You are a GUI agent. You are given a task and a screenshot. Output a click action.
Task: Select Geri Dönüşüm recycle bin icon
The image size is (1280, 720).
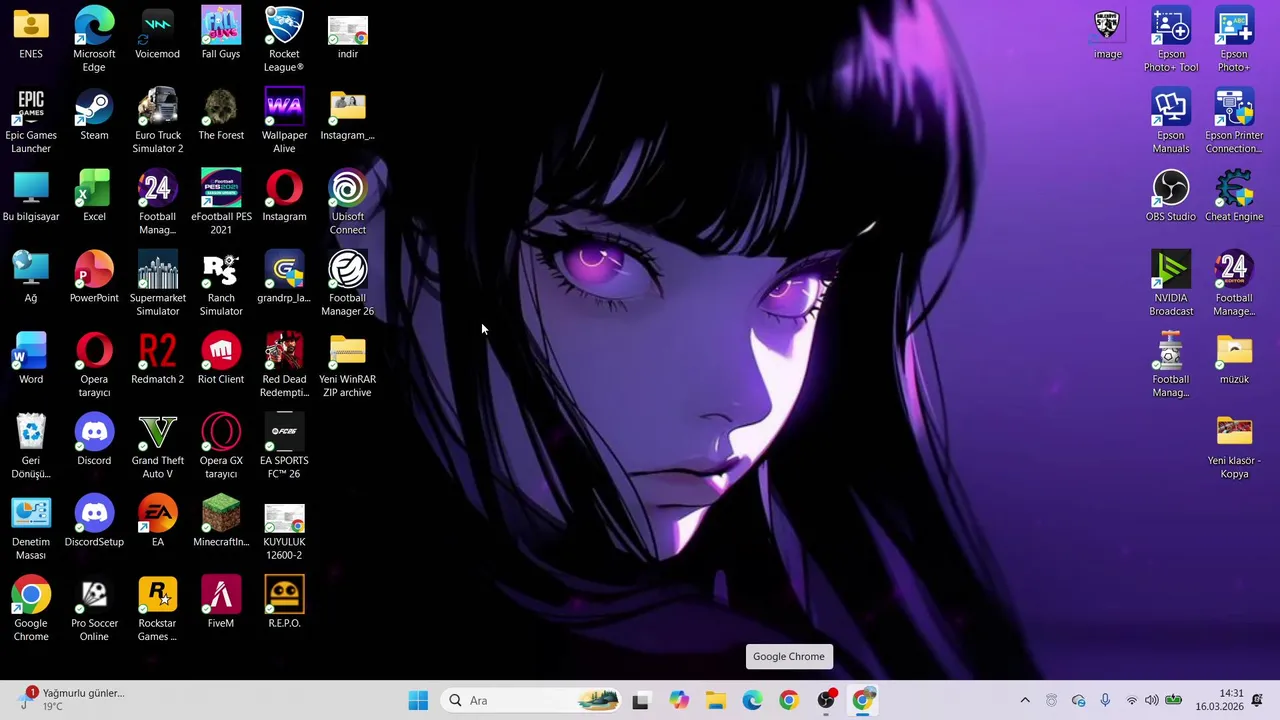tap(31, 447)
